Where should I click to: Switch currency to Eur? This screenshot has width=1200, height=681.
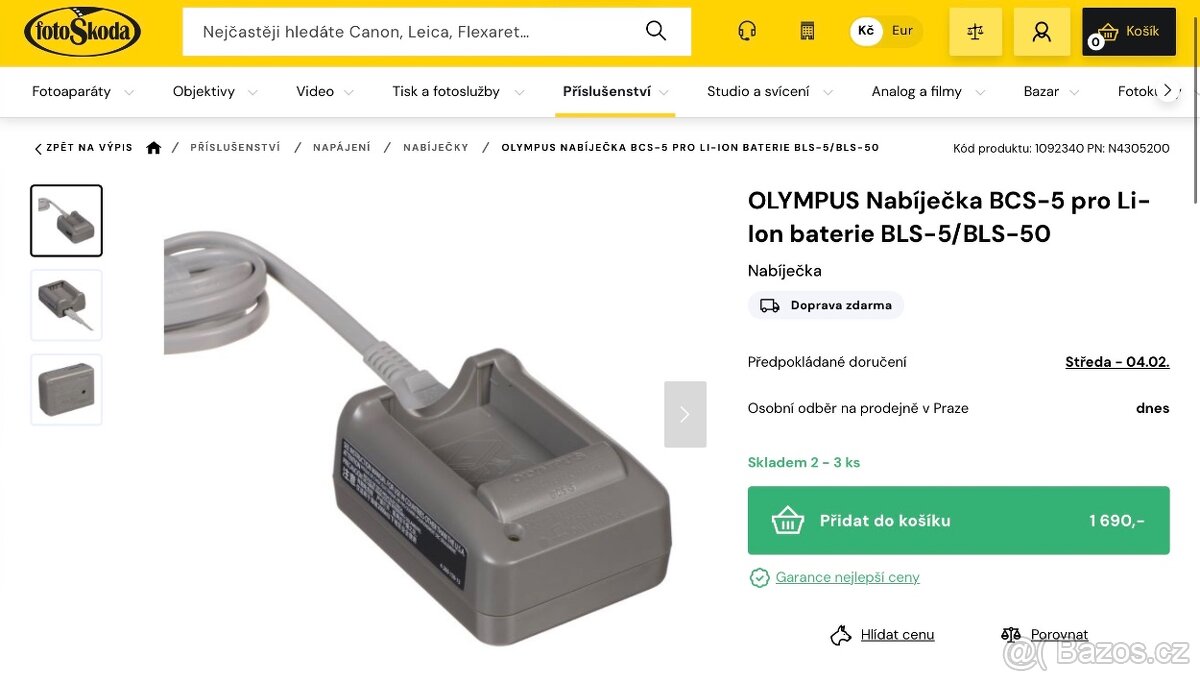click(902, 31)
